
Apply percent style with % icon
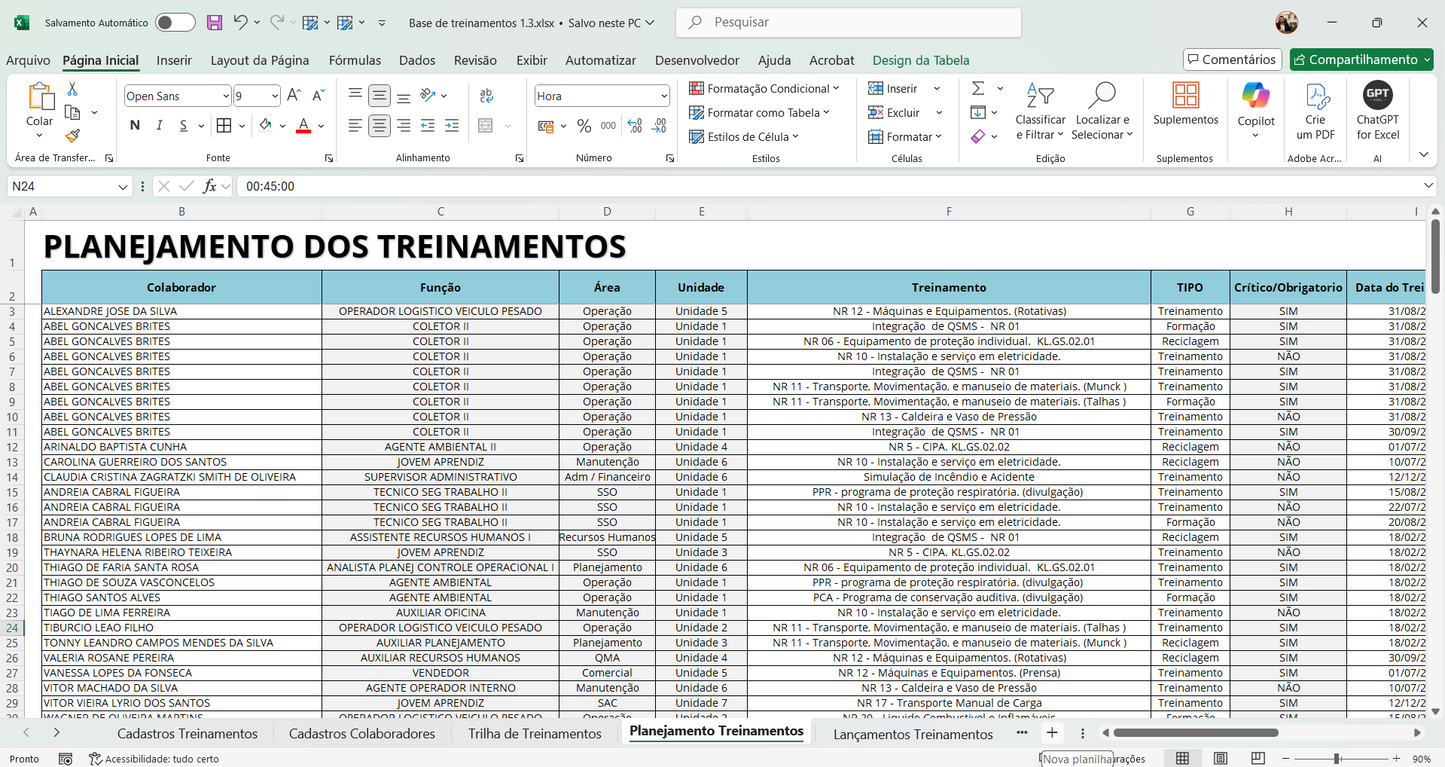[x=583, y=126]
